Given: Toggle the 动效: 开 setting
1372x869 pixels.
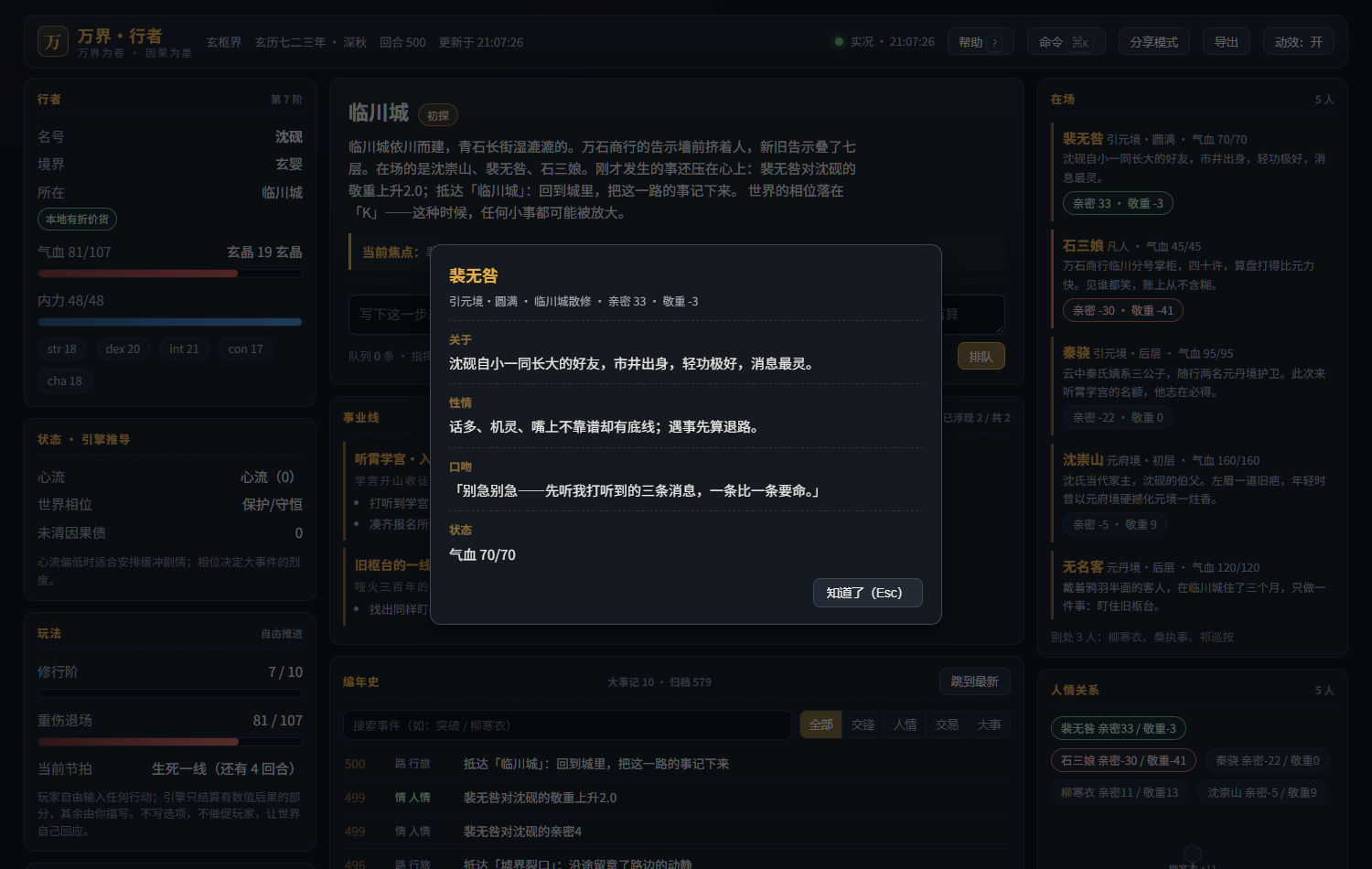Looking at the screenshot, I should pyautogui.click(x=1298, y=42).
